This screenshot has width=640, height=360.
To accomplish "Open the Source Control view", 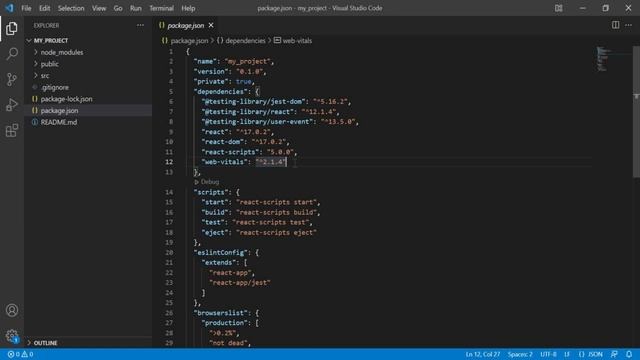I will pos(12,79).
